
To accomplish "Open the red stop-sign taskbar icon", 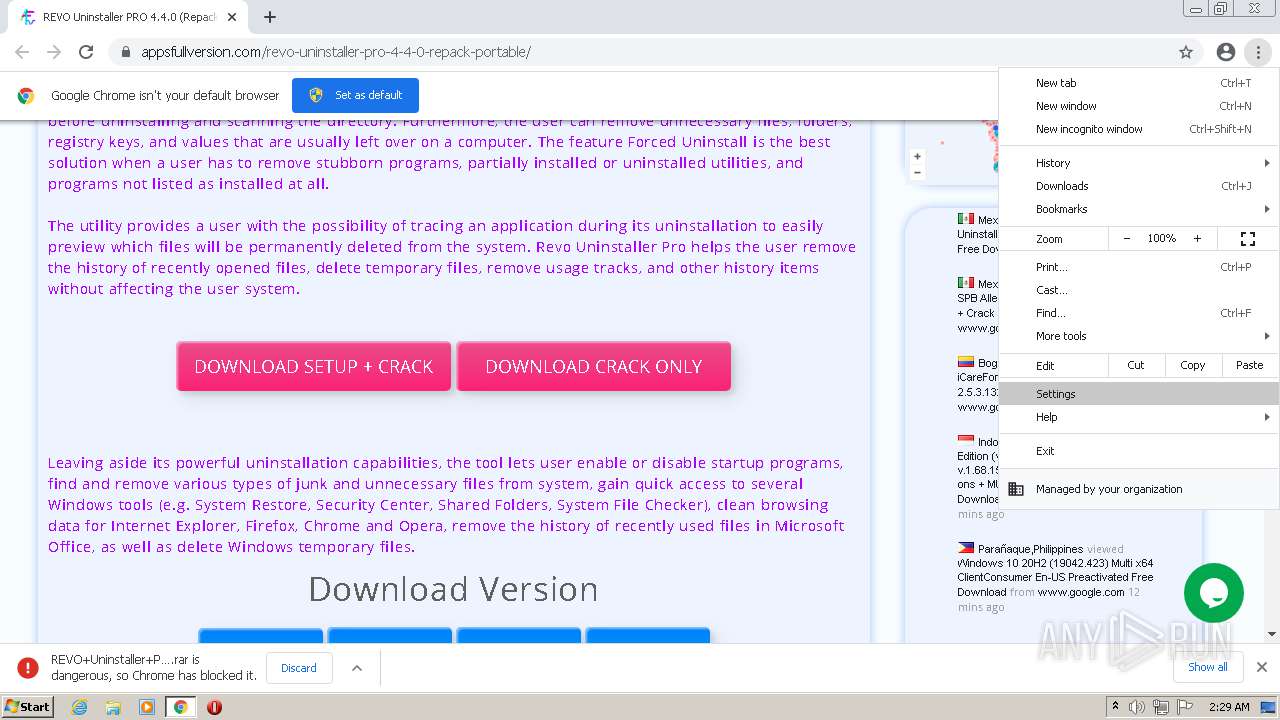I will pyautogui.click(x=214, y=707).
